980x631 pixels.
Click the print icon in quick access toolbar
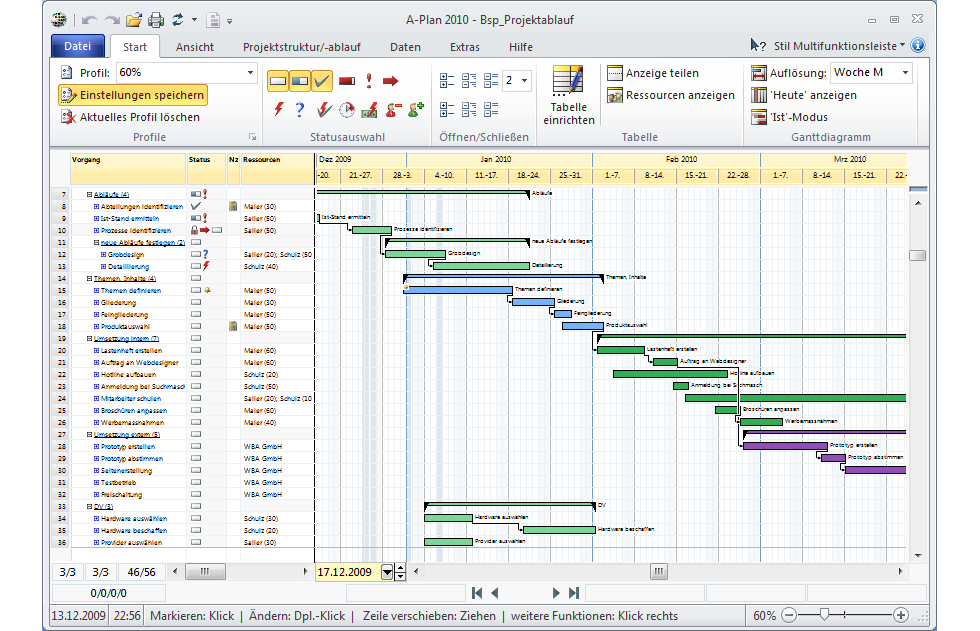[x=156, y=20]
